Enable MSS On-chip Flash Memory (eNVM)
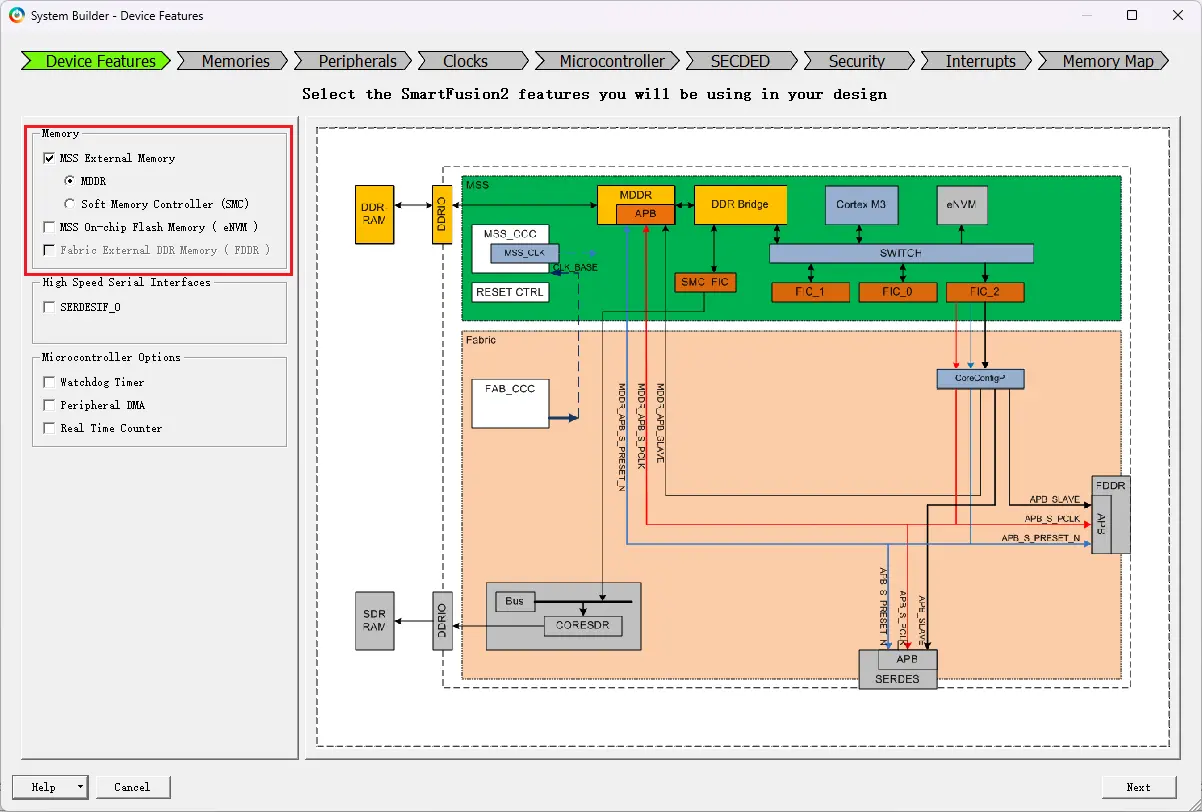1202x812 pixels. coord(49,227)
